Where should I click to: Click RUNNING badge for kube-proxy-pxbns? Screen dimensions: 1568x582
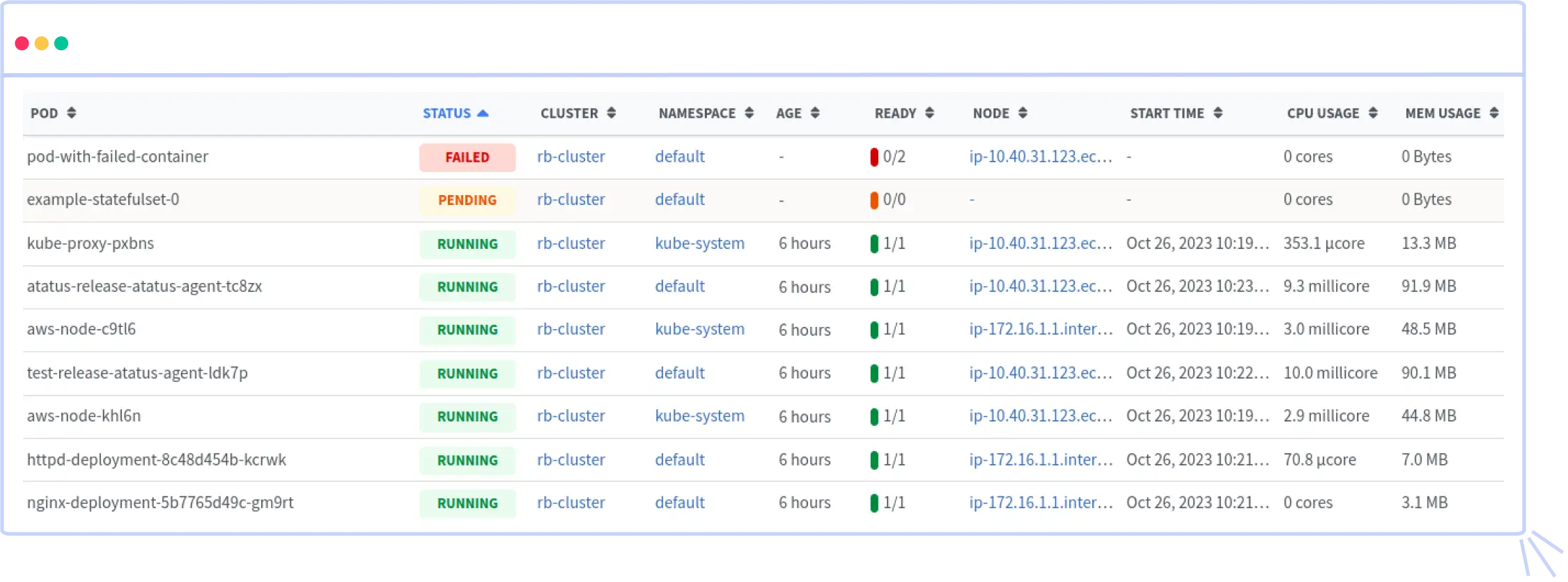coord(467,244)
